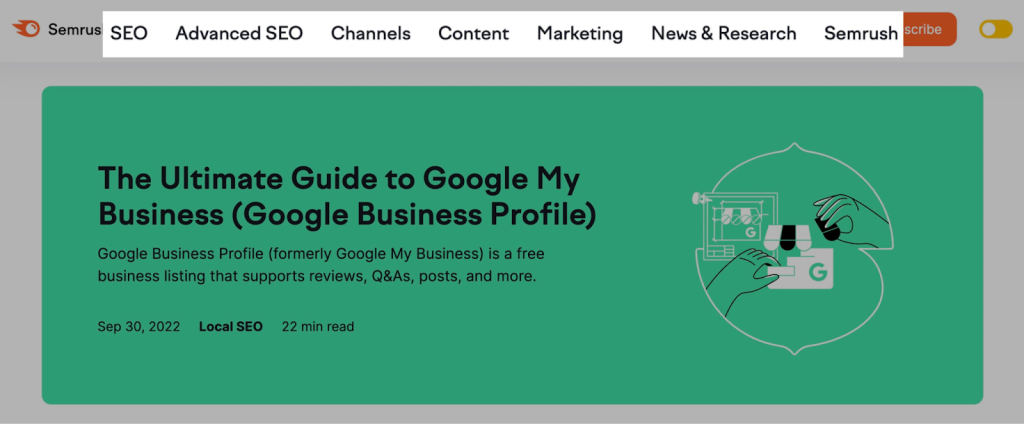Click the Sep 30, 2022 publish date

(138, 326)
